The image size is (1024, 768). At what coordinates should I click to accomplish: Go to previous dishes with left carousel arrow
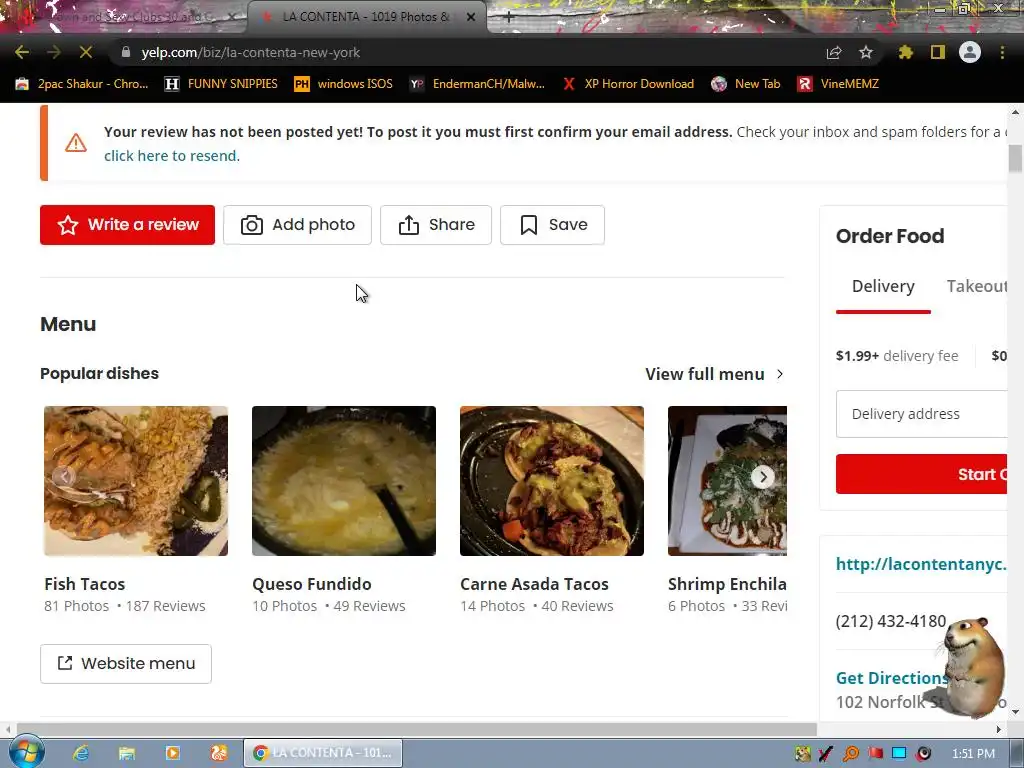click(x=63, y=477)
